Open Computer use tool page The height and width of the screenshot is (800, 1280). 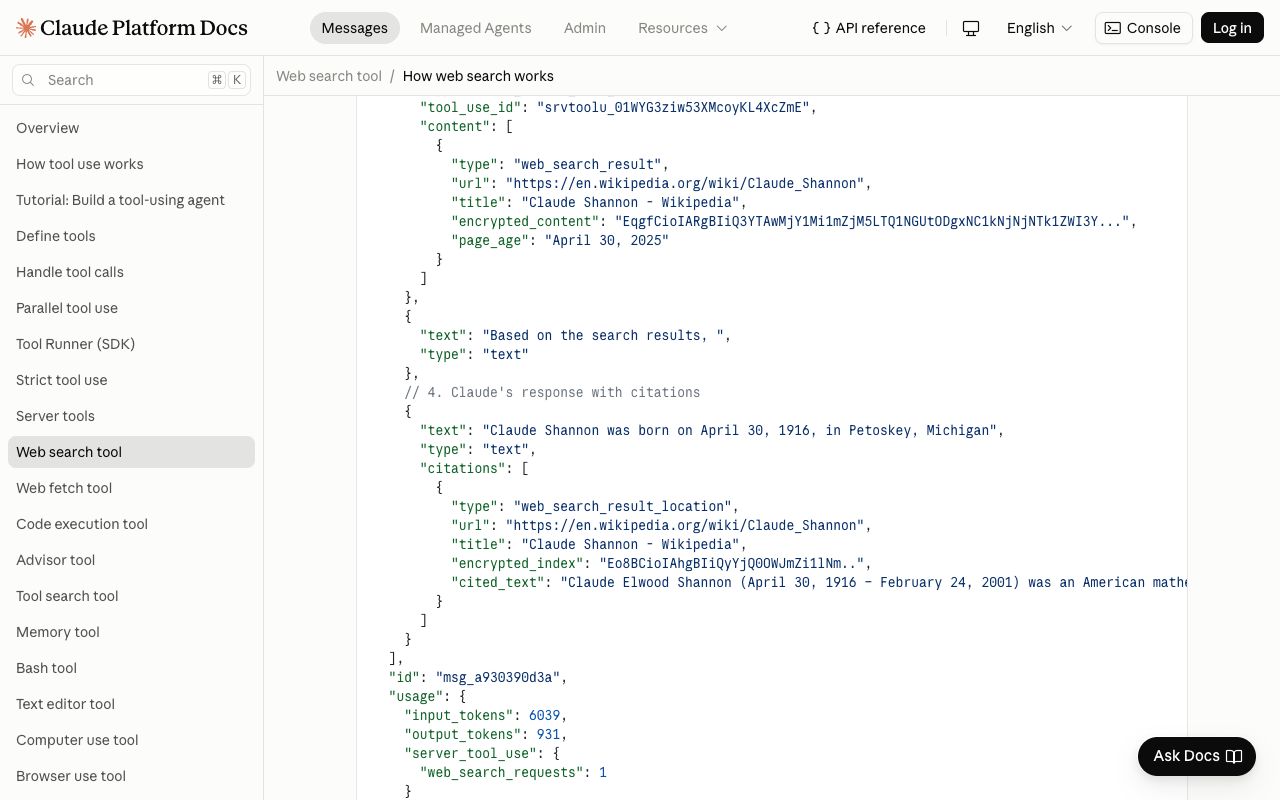click(131, 740)
